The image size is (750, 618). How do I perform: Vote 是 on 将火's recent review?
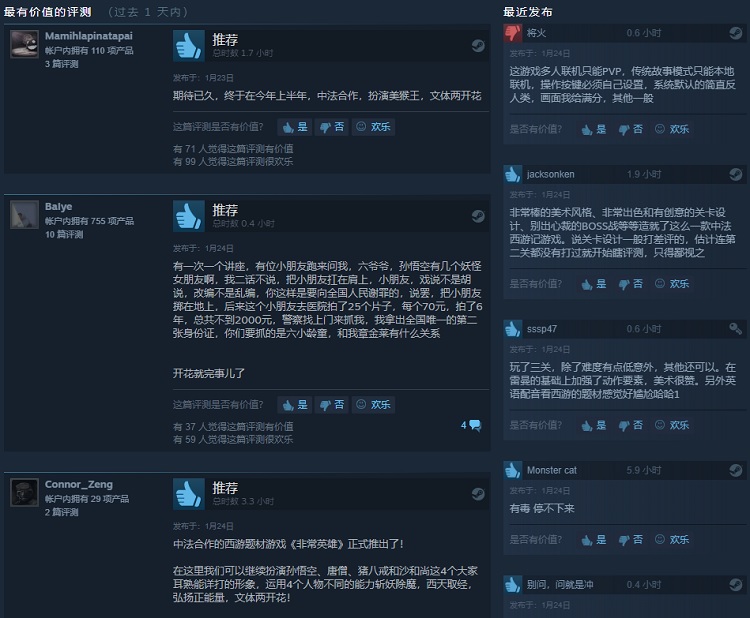(594, 130)
